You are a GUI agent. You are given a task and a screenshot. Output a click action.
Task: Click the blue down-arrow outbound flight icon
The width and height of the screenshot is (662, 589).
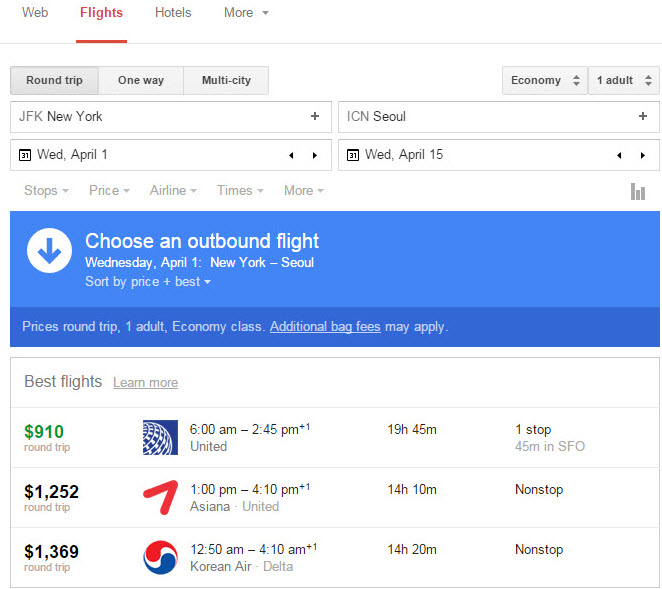(x=49, y=250)
